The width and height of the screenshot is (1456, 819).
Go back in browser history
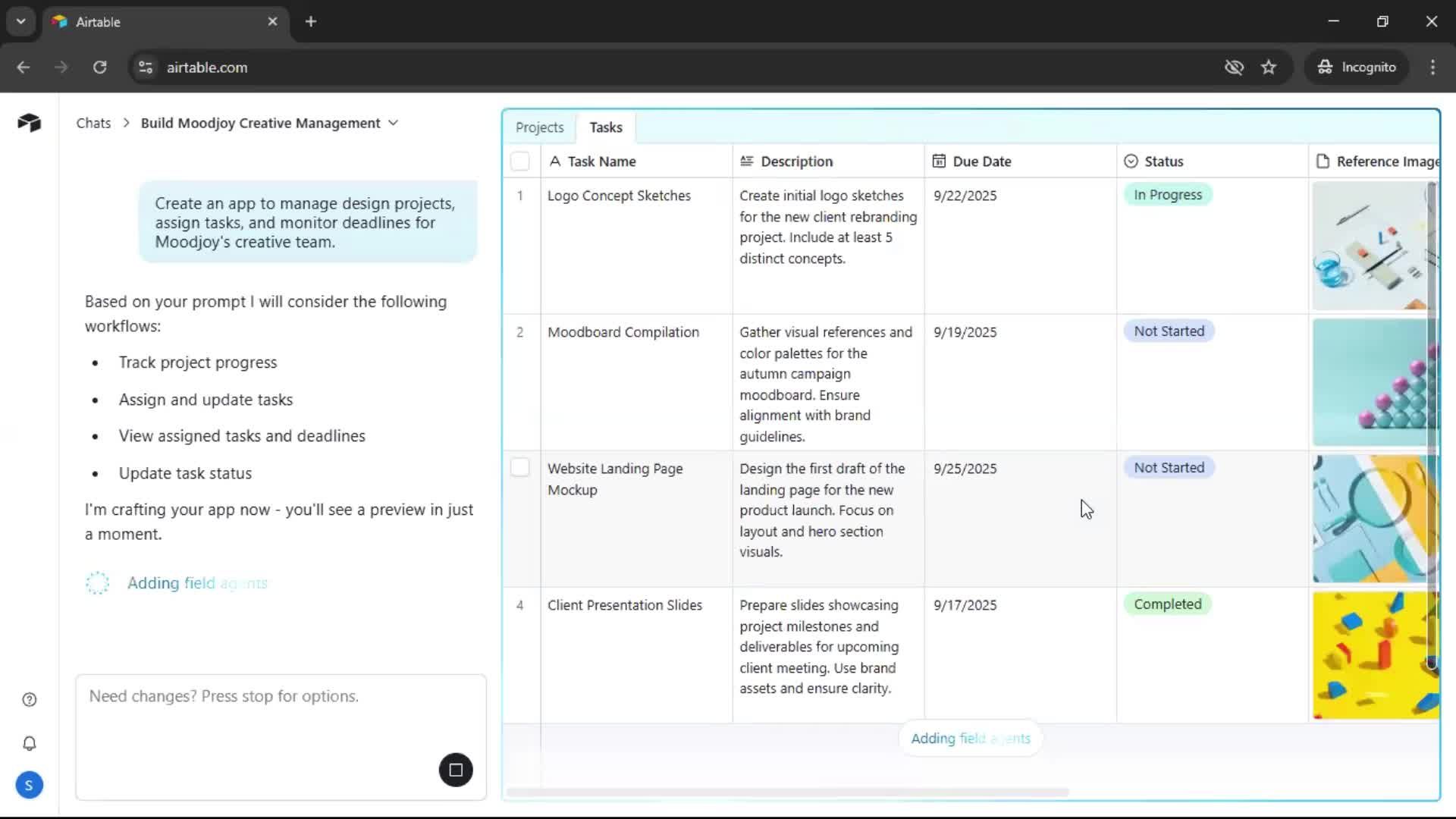point(24,67)
